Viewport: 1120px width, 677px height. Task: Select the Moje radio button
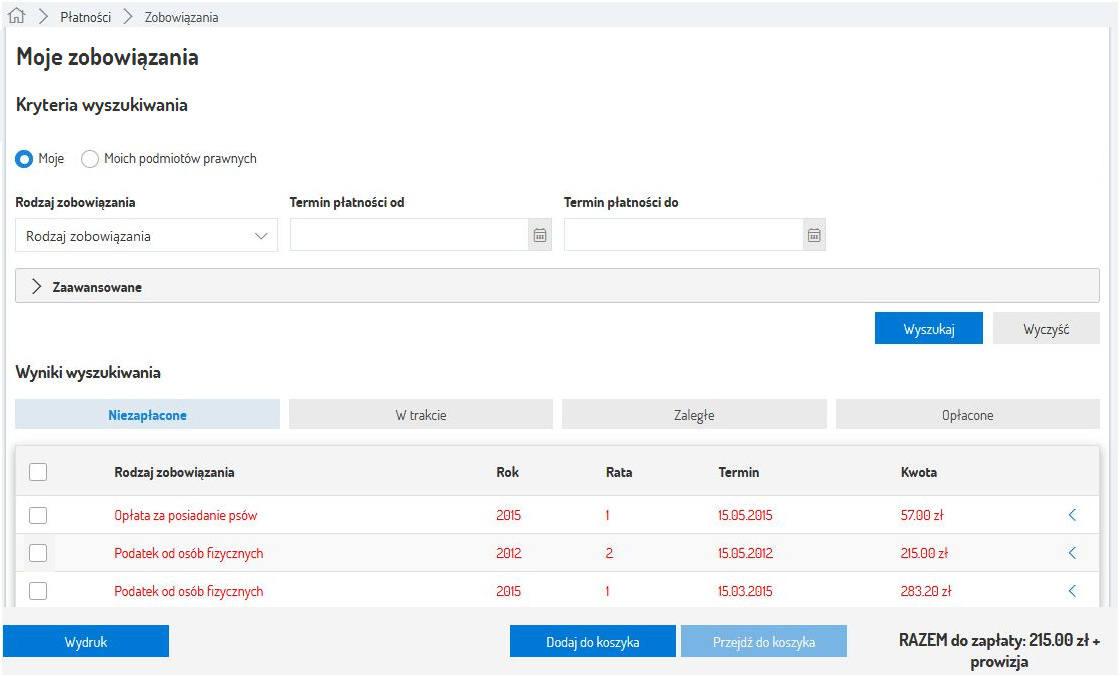(25, 159)
